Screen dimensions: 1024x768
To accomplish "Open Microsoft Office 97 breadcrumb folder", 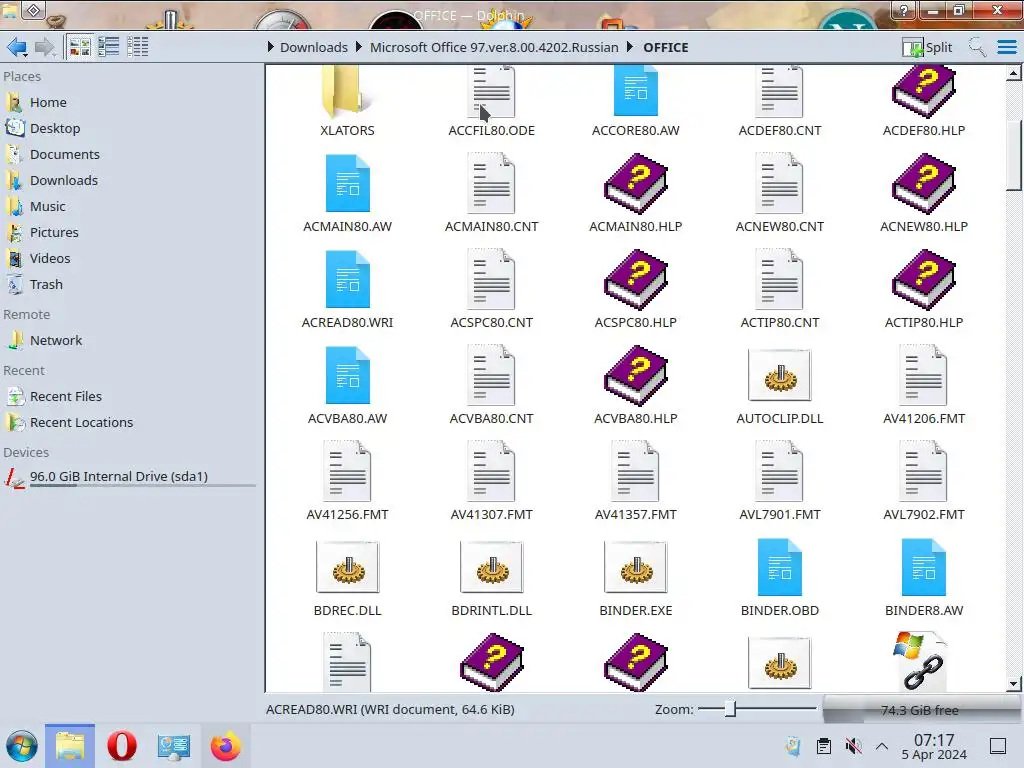I will coord(494,47).
